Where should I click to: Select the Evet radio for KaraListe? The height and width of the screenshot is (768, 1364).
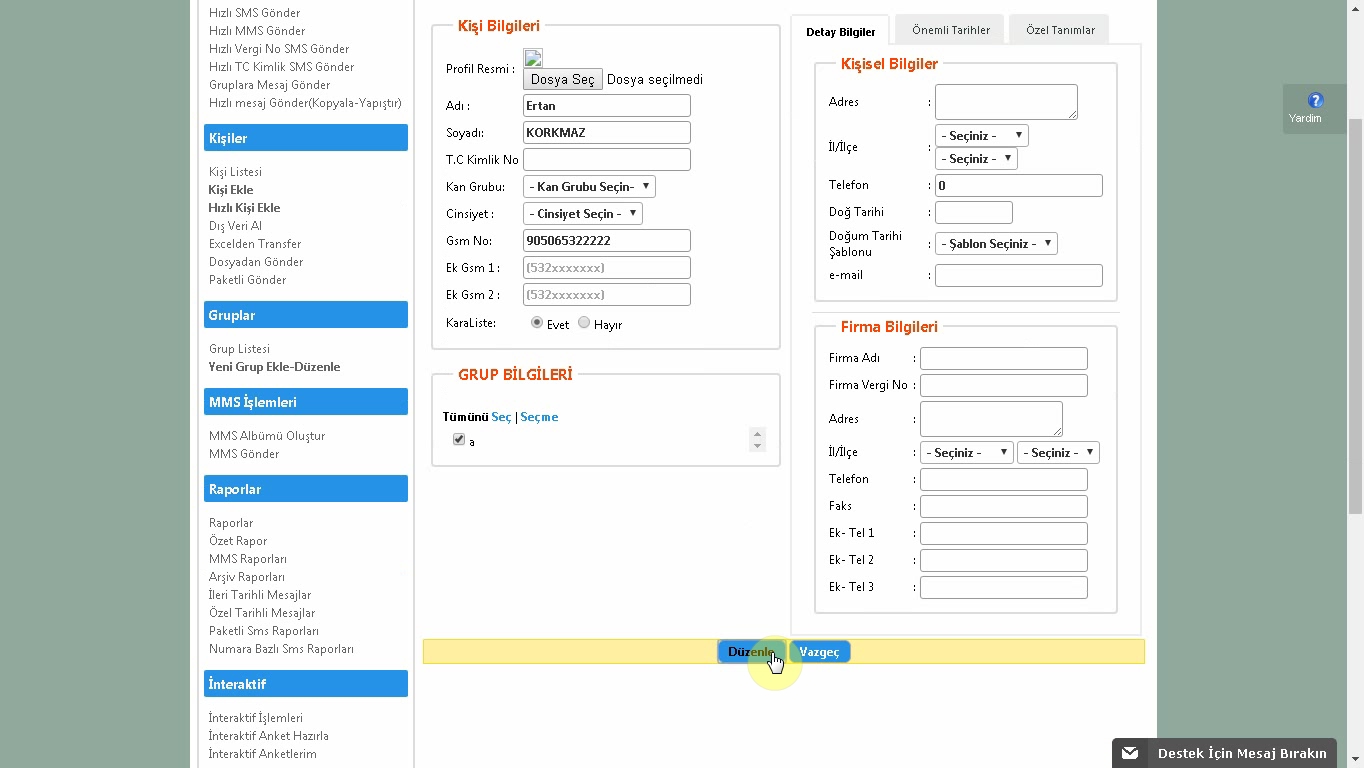(537, 323)
